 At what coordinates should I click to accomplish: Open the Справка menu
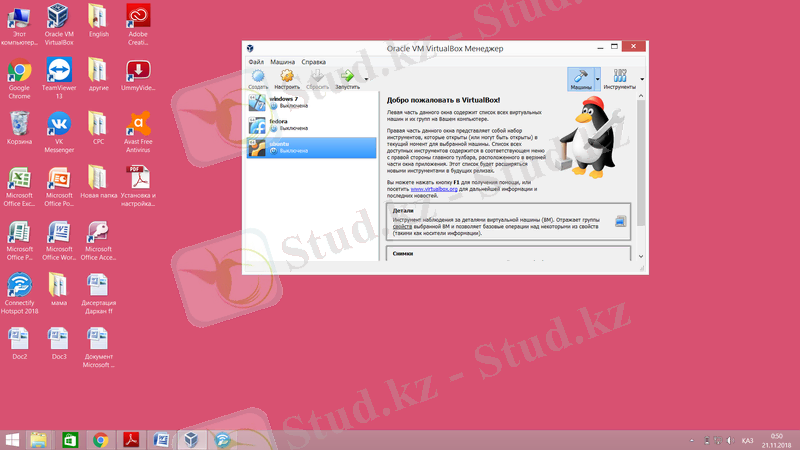313,62
